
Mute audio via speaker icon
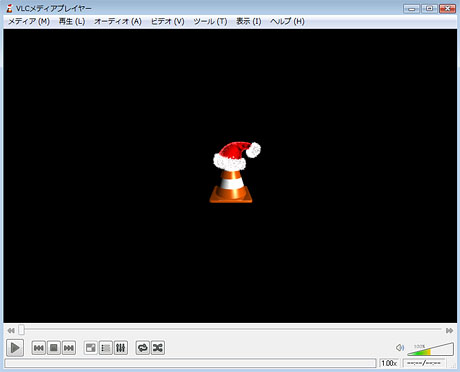tap(399, 348)
